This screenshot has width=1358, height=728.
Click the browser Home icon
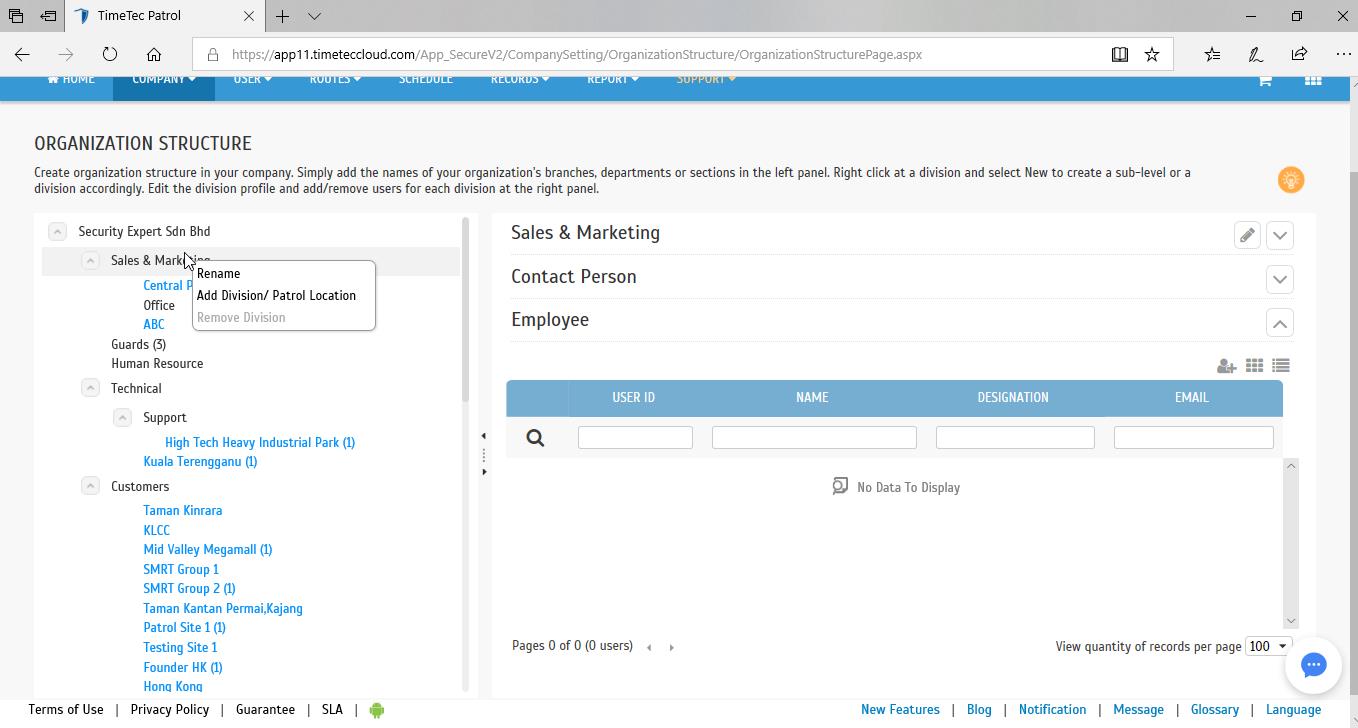(x=153, y=54)
